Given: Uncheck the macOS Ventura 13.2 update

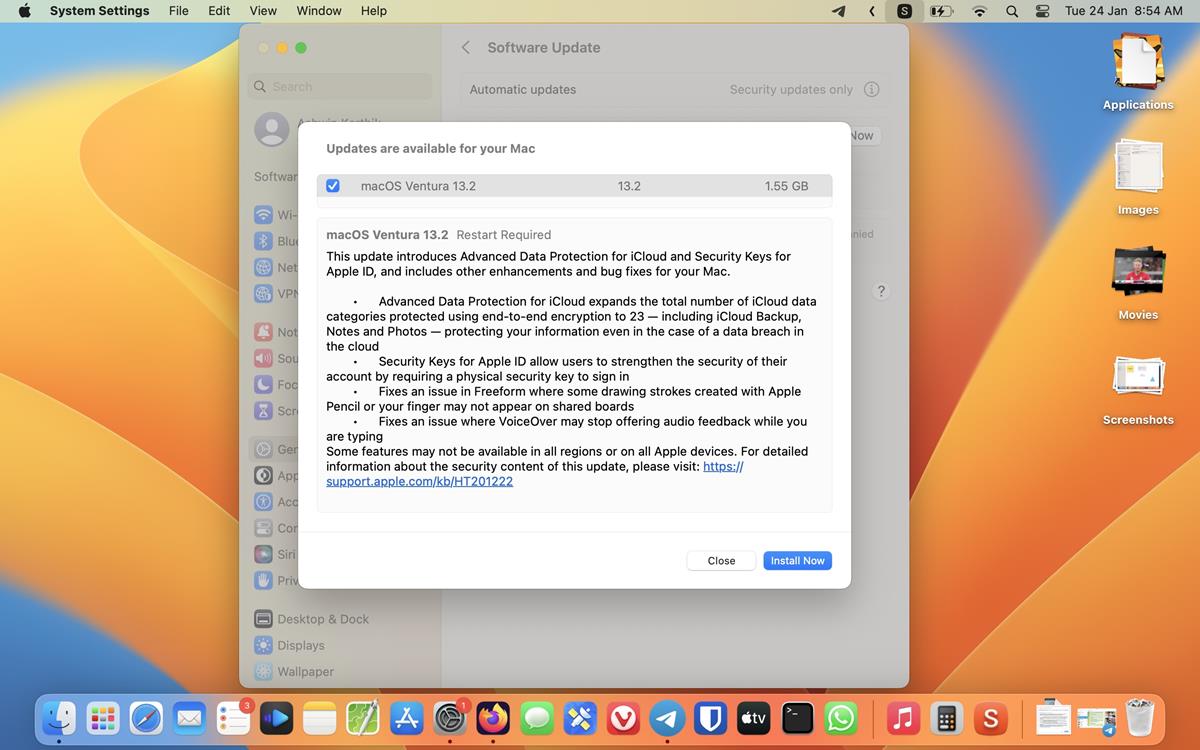Looking at the screenshot, I should [332, 185].
